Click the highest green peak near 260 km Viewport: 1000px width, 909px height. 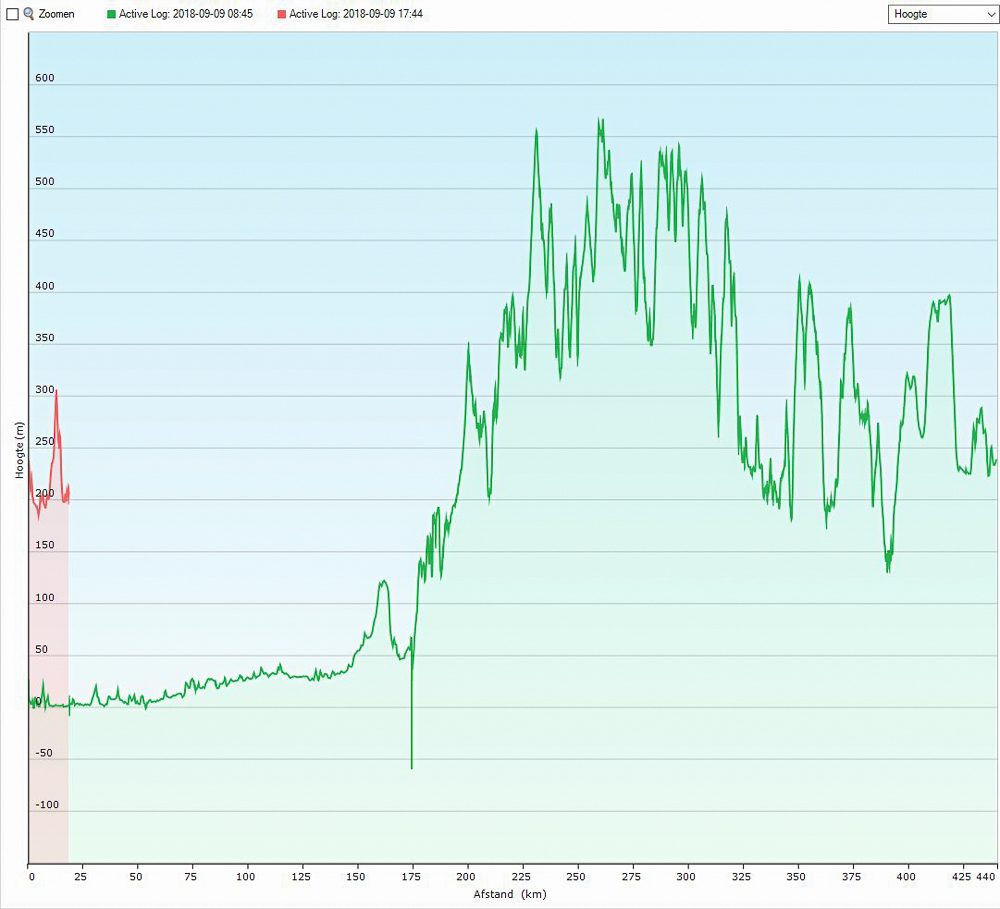pyautogui.click(x=599, y=119)
